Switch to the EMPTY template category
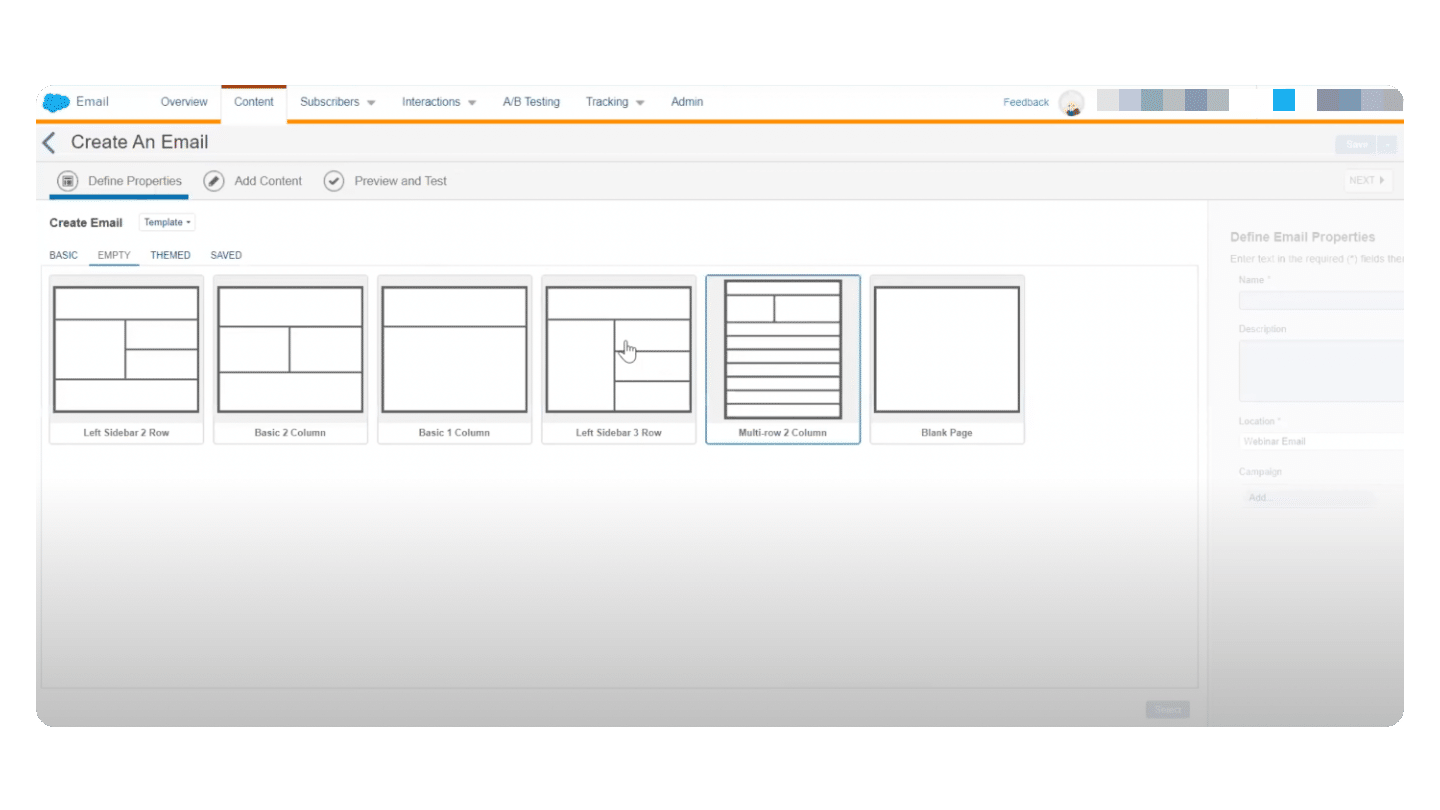The height and width of the screenshot is (810, 1440). coord(114,255)
